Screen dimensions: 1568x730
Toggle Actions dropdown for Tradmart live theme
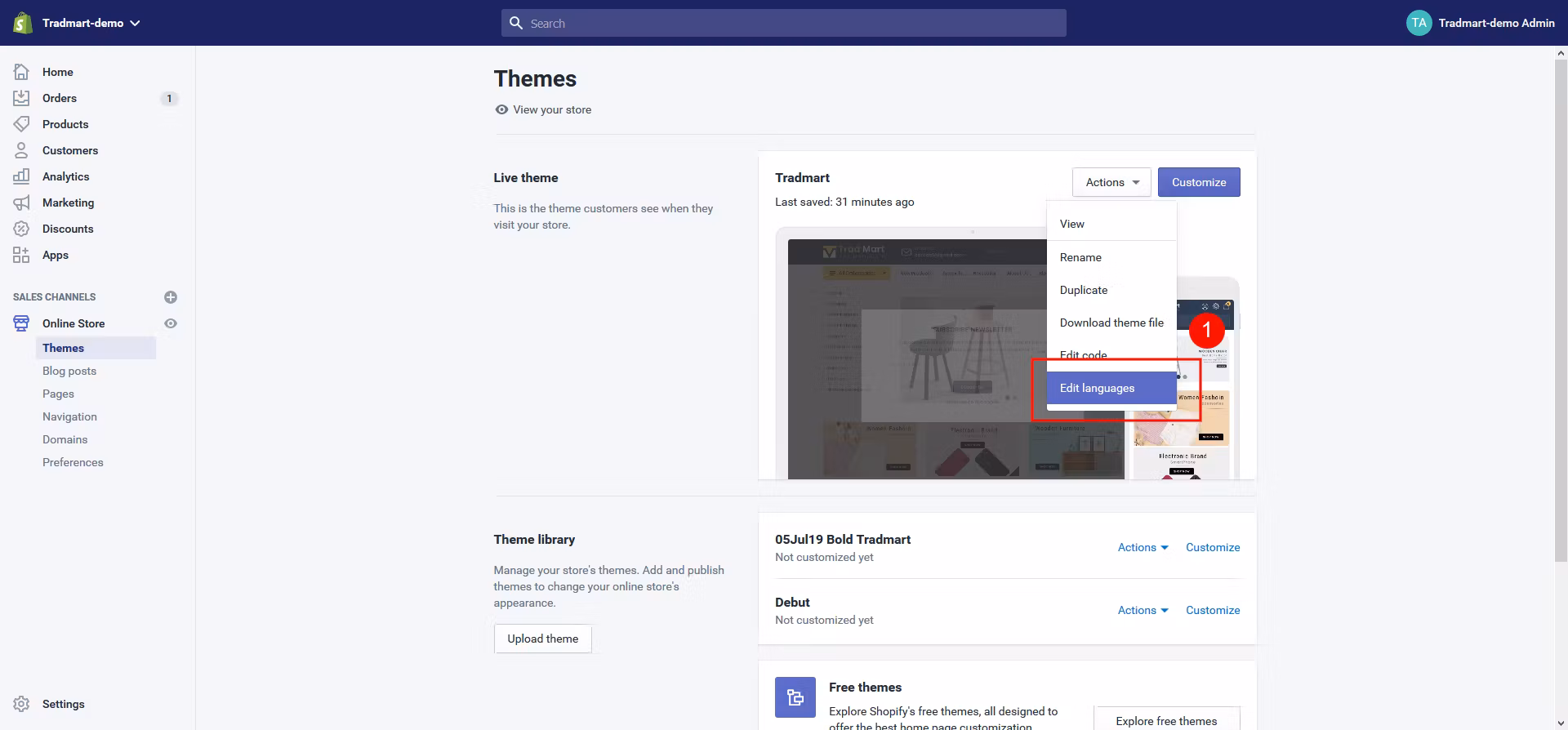click(x=1111, y=182)
